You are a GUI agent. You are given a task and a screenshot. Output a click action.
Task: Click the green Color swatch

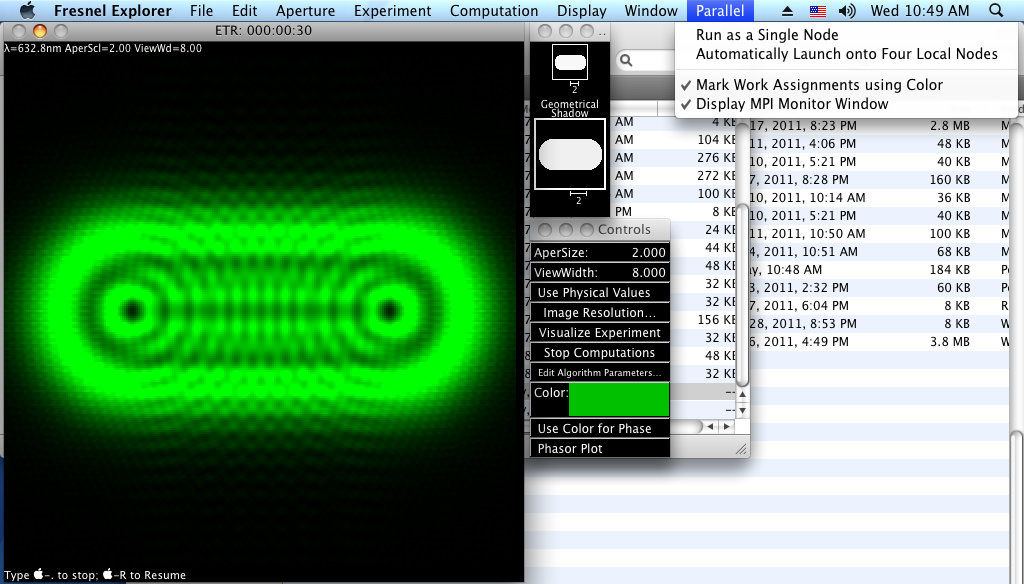pyautogui.click(x=620, y=399)
